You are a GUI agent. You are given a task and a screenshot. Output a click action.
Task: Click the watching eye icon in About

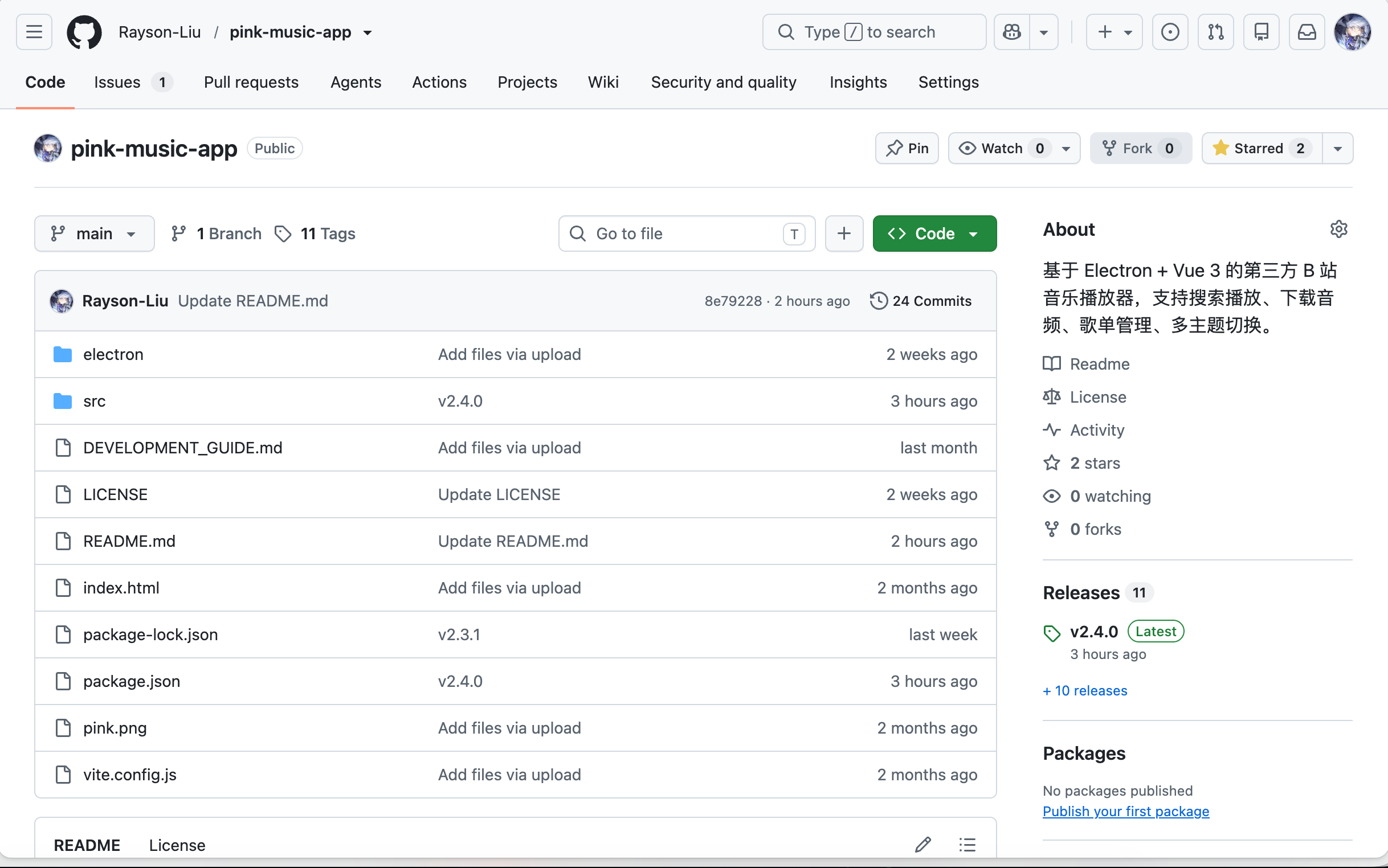point(1051,496)
